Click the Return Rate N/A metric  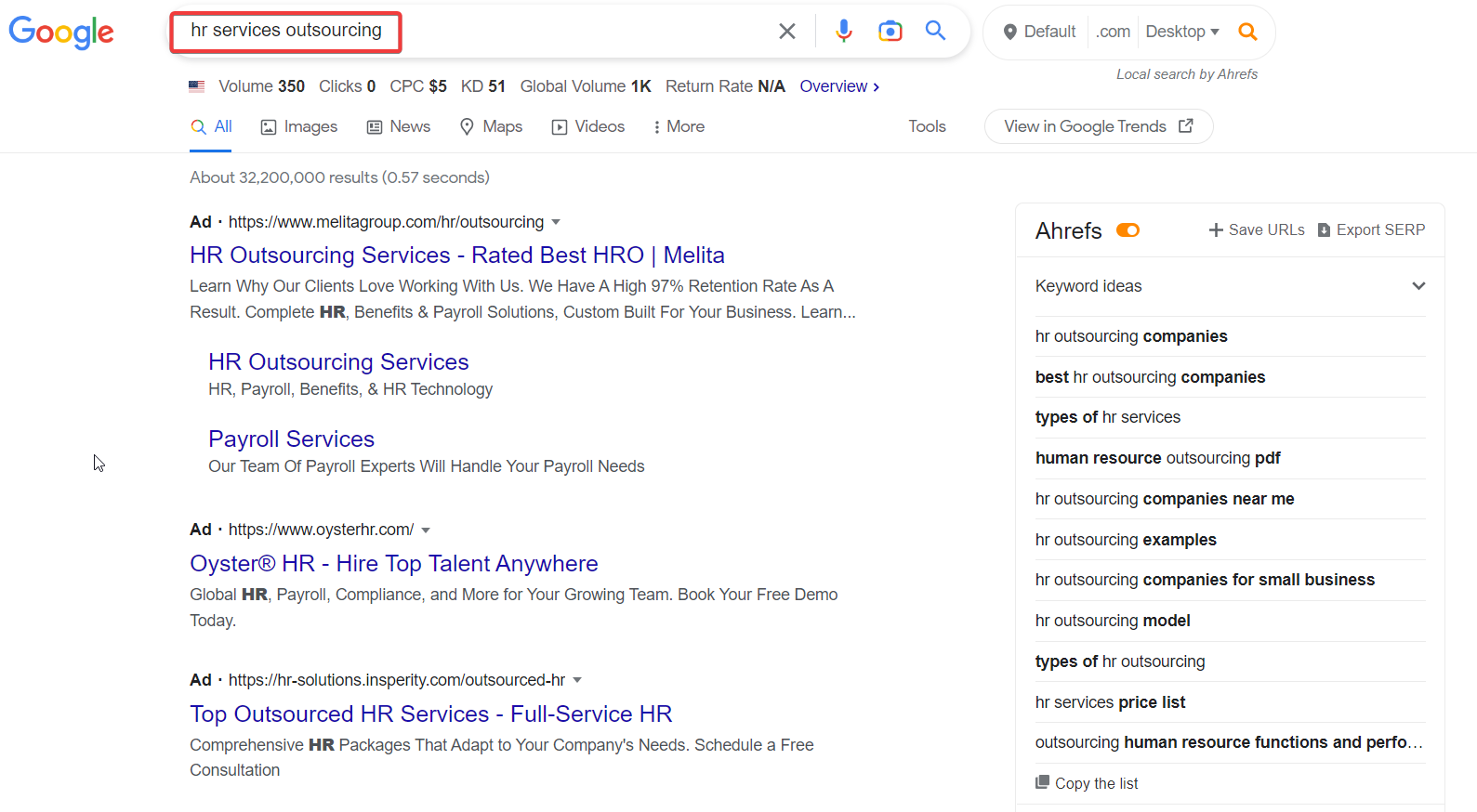click(x=725, y=86)
